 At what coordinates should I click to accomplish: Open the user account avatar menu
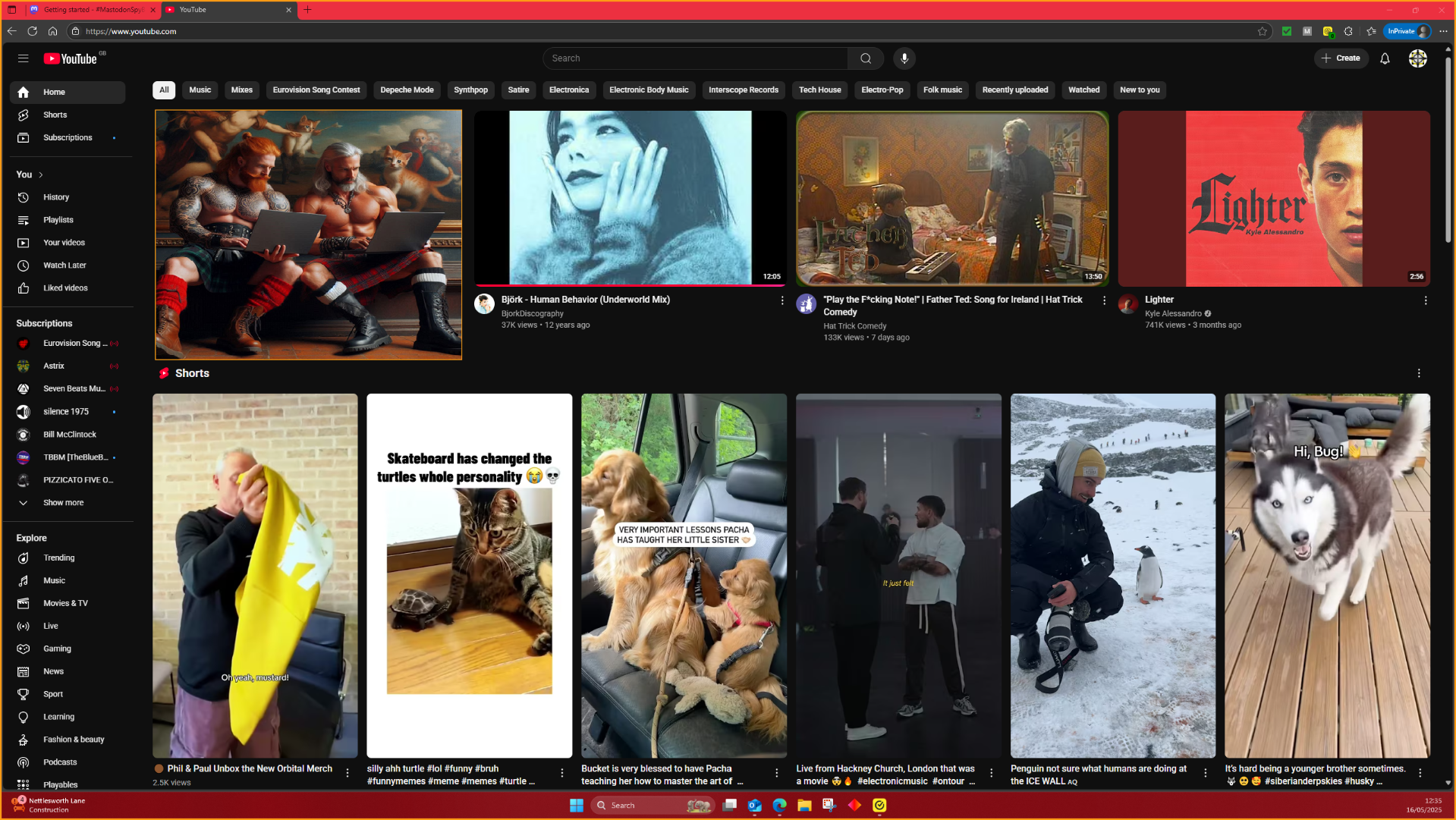tap(1417, 58)
